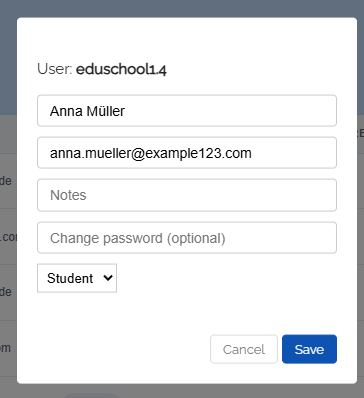Click the name field containing Anna Müller
This screenshot has height=398, width=364.
point(187,111)
